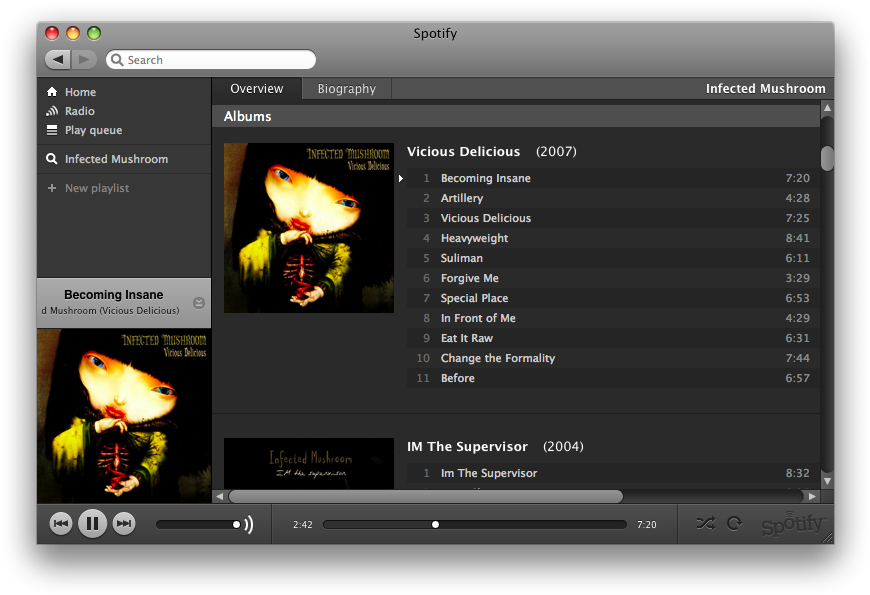Navigate back with the left arrow button
The image size is (870, 595).
57,60
